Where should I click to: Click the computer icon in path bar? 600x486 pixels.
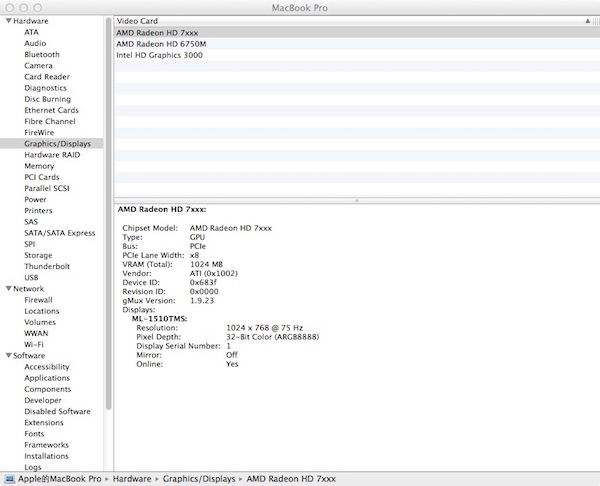coord(10,479)
